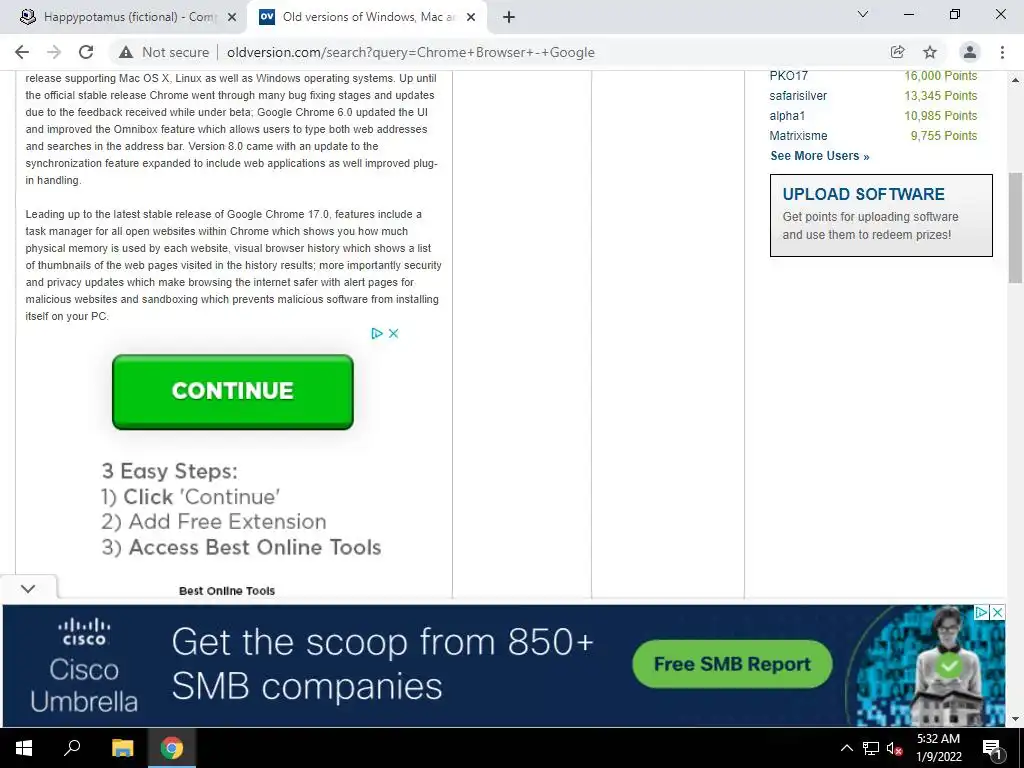
Task: Click the 13,345 Points value
Action: (x=940, y=96)
